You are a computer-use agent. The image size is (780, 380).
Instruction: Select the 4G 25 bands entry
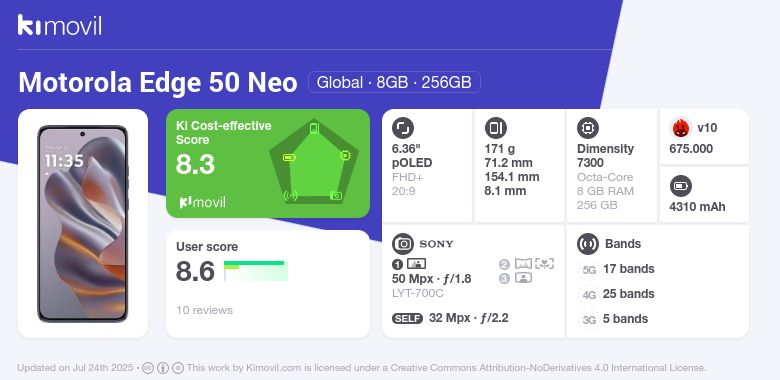[617, 294]
